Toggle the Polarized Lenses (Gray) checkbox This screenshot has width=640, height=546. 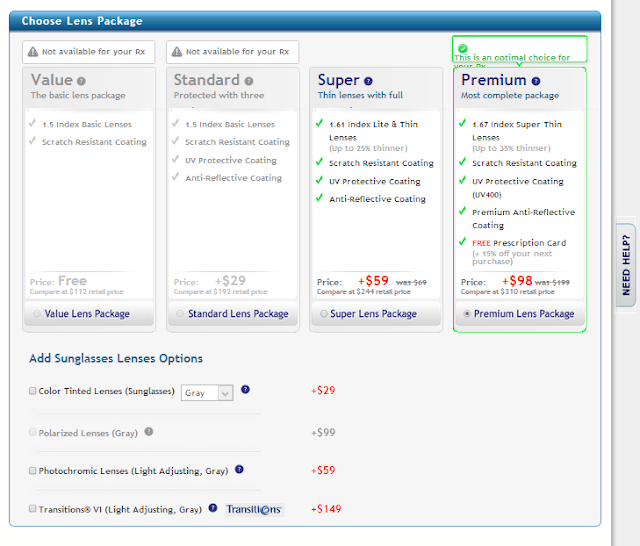[x=33, y=432]
